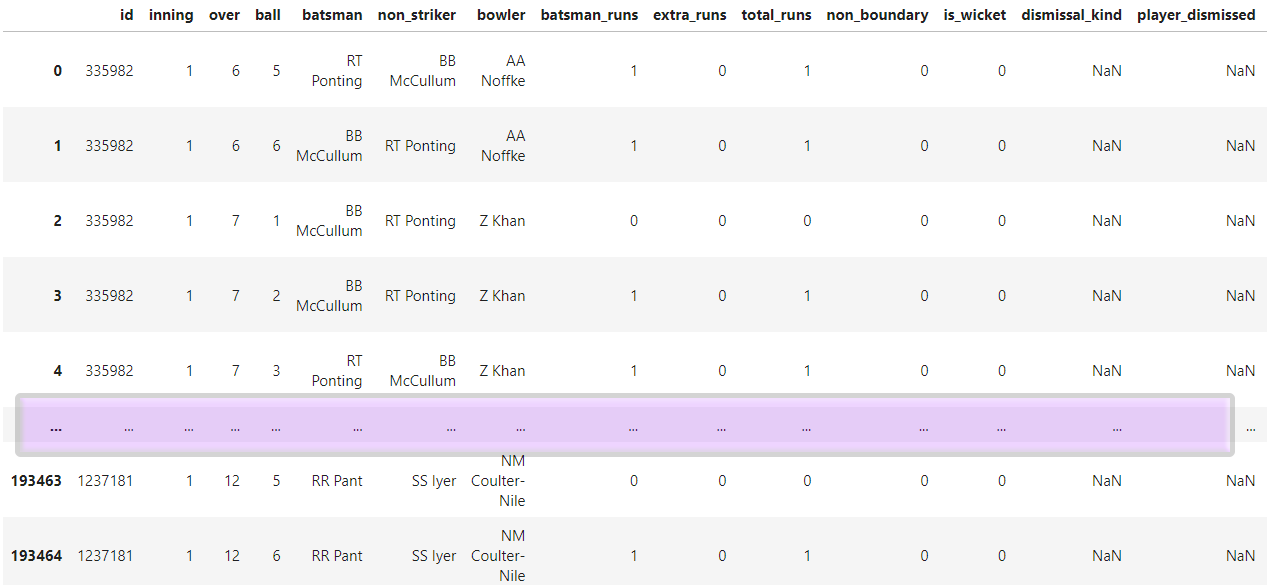Select the 'player_dismissed' column header
1267x585 pixels.
1196,15
